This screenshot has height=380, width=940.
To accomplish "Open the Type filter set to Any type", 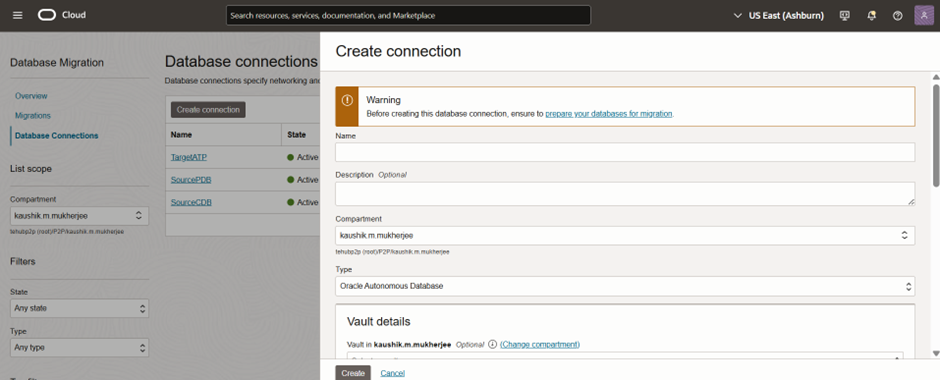I will pos(80,348).
